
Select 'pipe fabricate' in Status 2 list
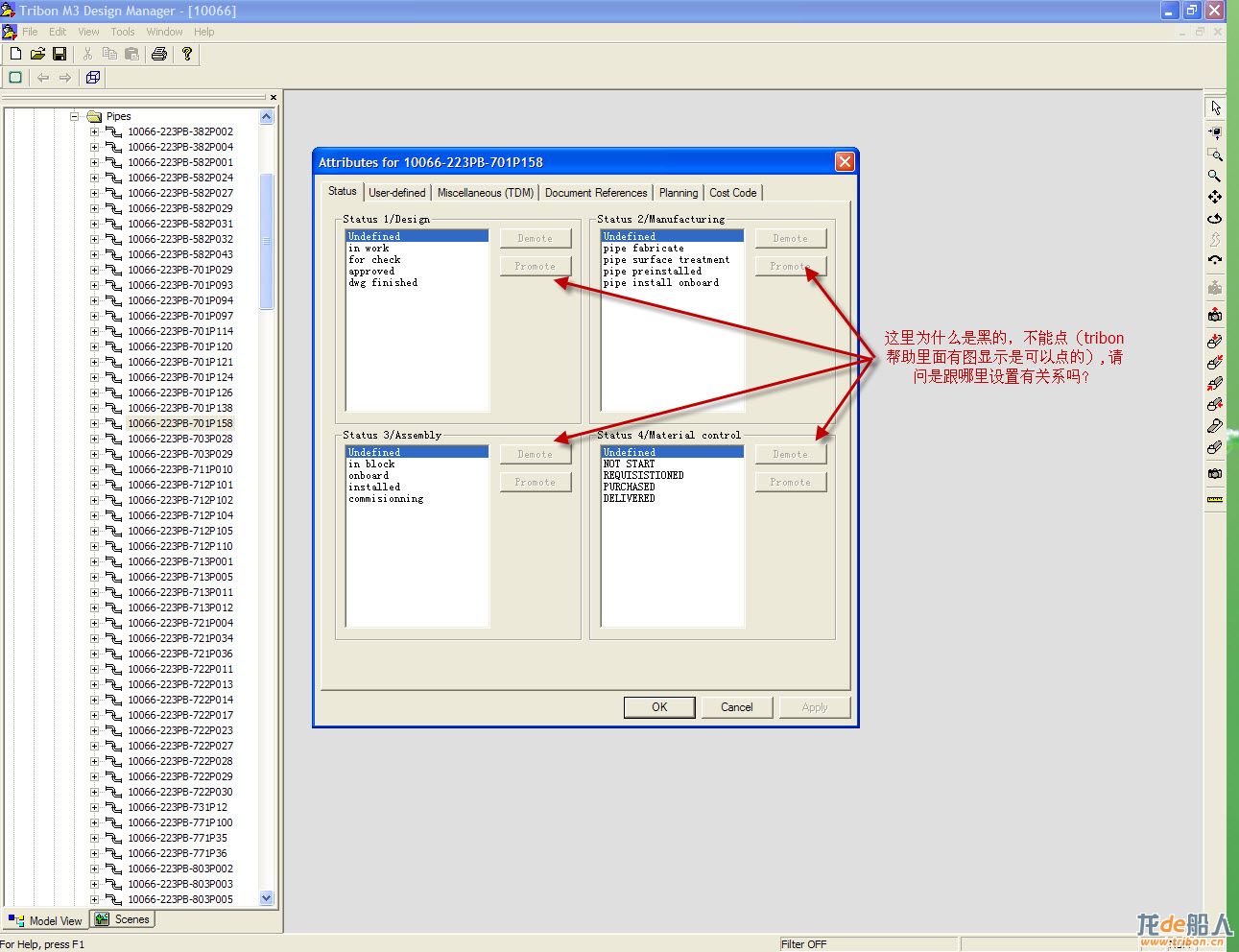click(643, 249)
